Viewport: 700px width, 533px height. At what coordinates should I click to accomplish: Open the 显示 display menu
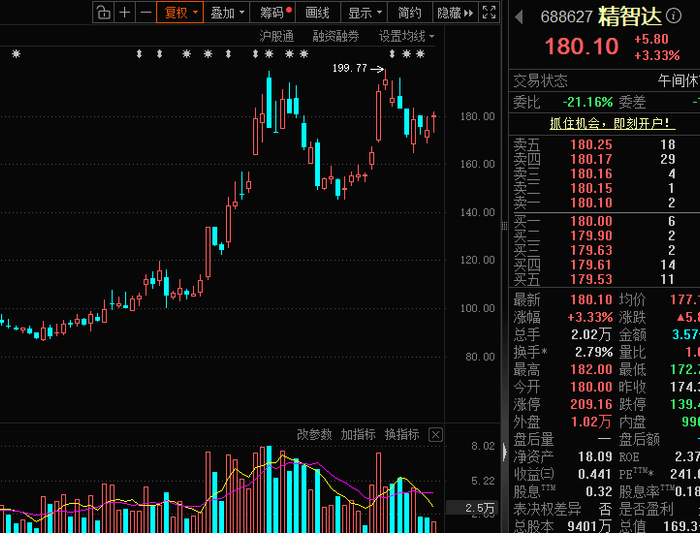click(x=364, y=12)
